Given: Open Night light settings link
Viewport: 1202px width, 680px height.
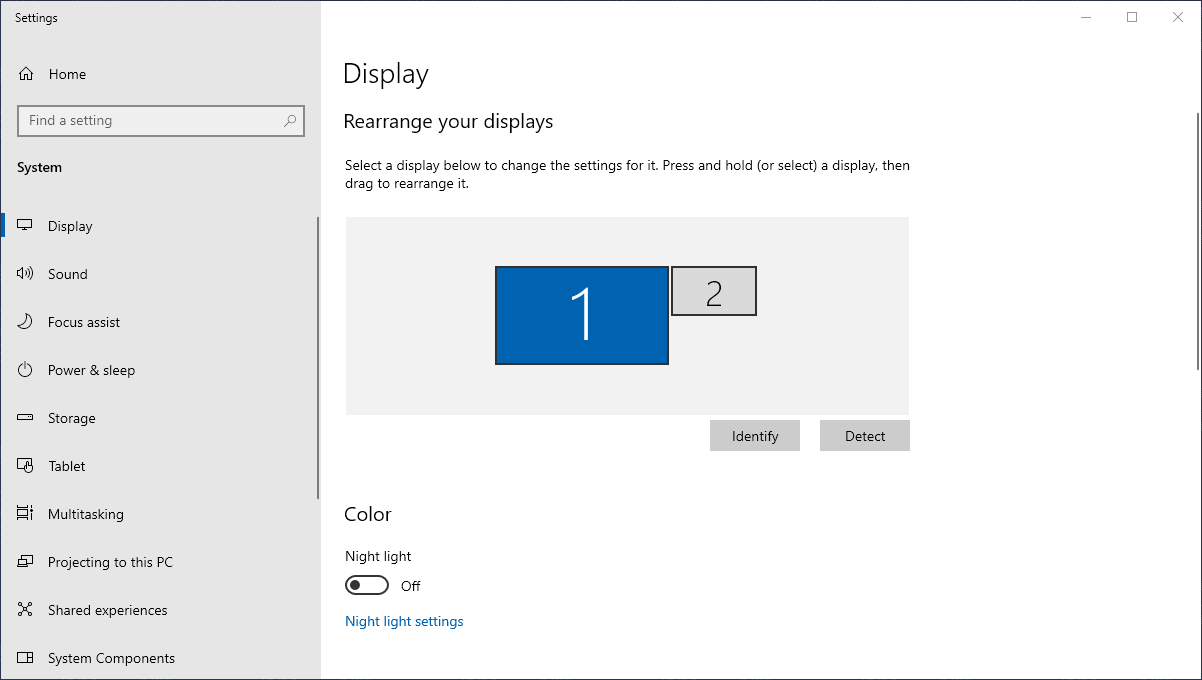Looking at the screenshot, I should point(404,621).
